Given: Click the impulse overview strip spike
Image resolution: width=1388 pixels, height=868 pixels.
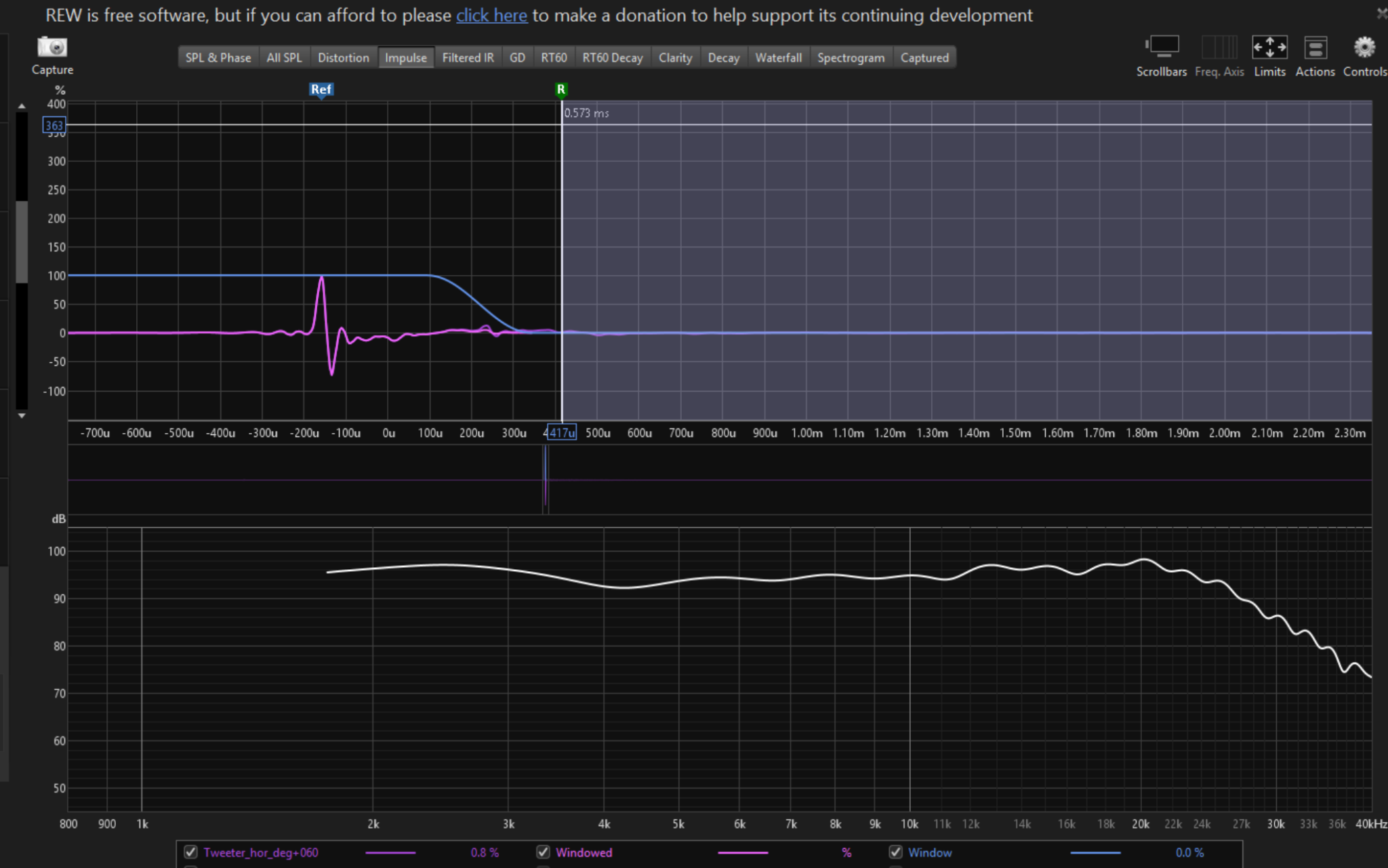Looking at the screenshot, I should click(x=546, y=480).
